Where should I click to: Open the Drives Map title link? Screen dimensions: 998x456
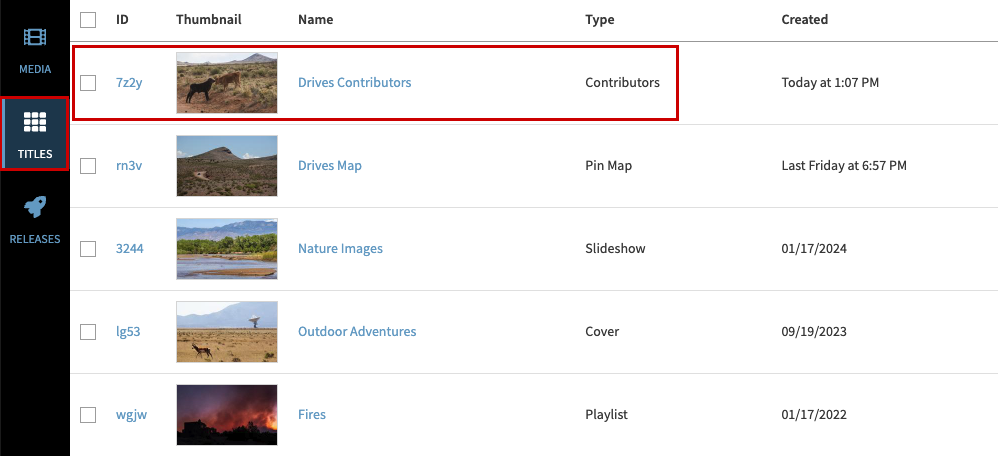point(330,166)
